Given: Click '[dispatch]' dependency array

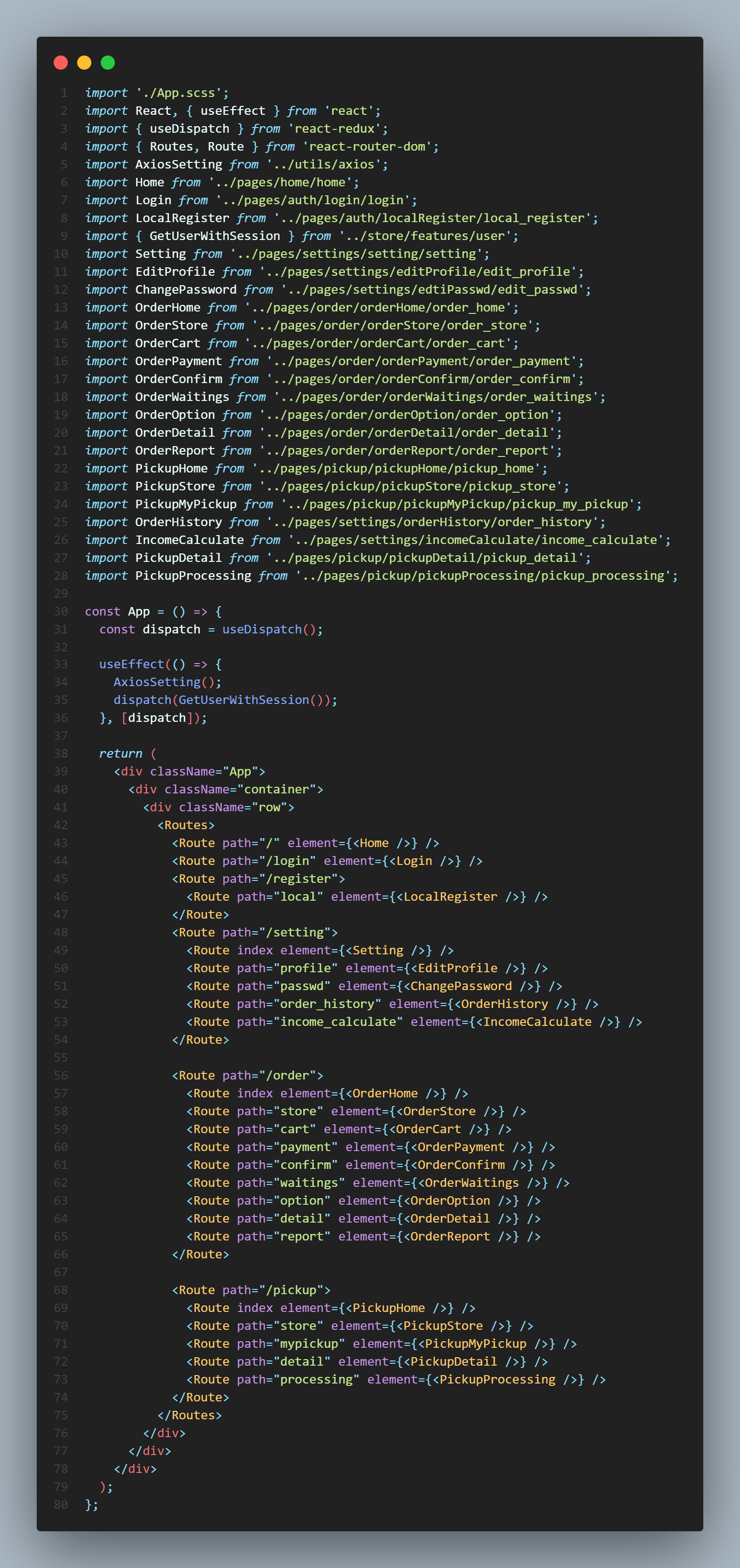Looking at the screenshot, I should [158, 718].
